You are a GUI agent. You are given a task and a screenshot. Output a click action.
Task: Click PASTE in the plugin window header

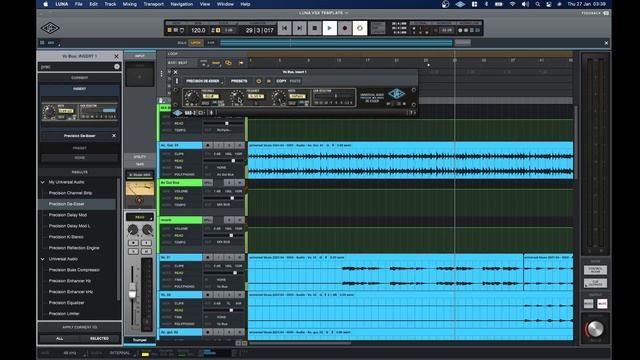pyautogui.click(x=295, y=81)
